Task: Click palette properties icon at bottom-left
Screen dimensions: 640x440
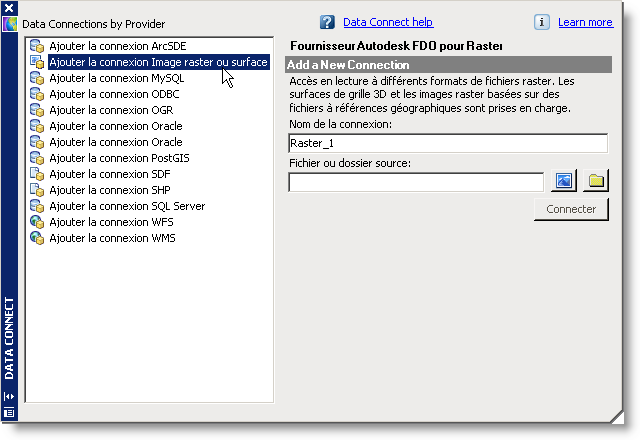Action: pos(9,412)
